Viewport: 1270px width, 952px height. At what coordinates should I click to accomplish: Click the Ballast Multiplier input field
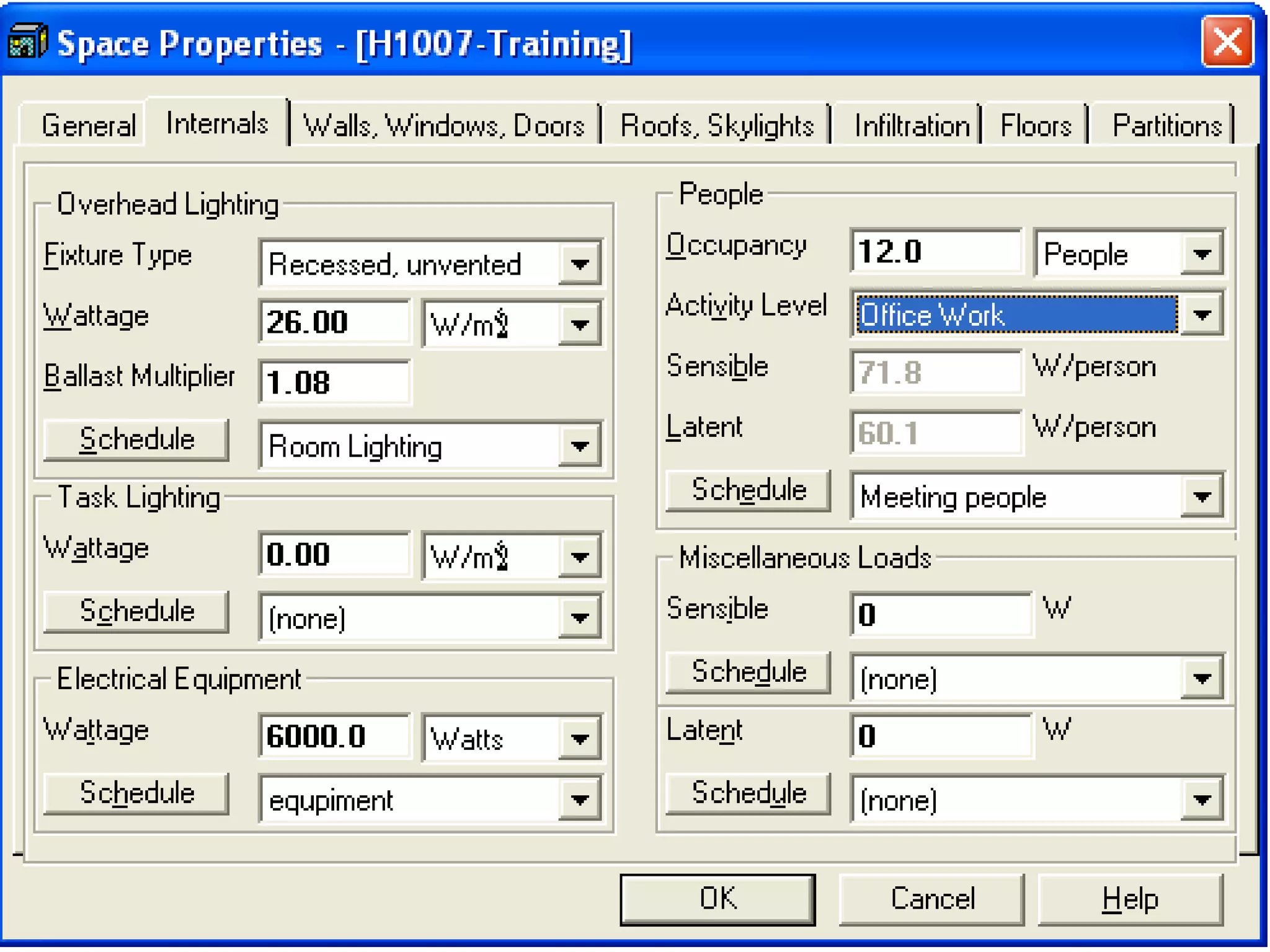334,382
